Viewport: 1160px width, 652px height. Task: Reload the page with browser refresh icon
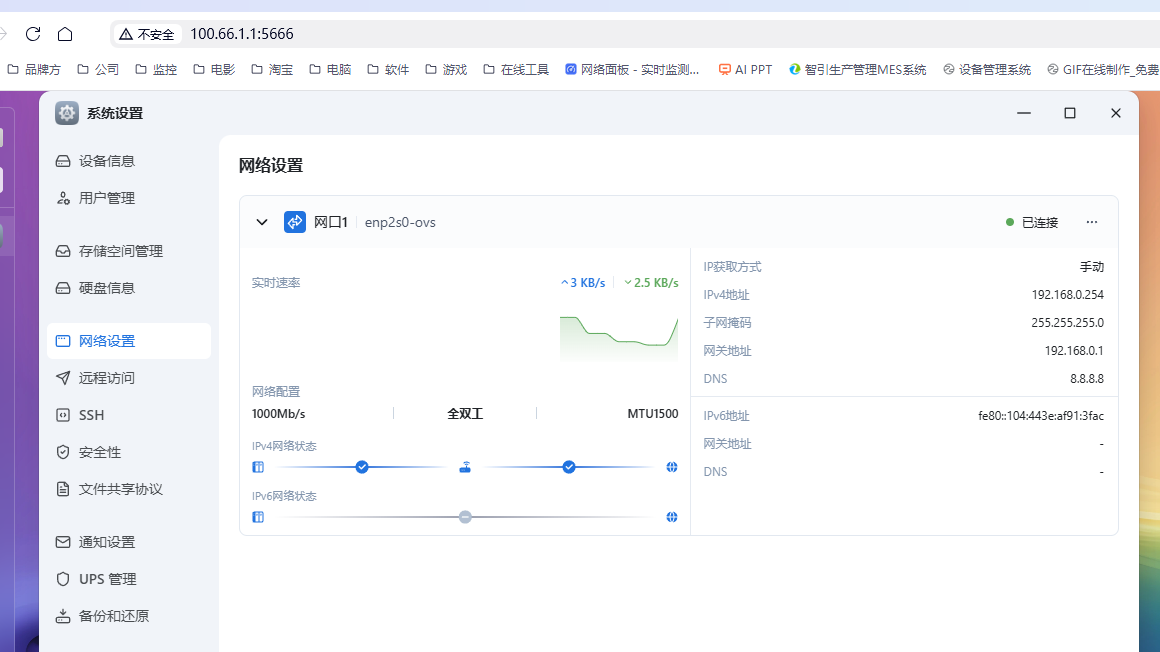tap(33, 34)
